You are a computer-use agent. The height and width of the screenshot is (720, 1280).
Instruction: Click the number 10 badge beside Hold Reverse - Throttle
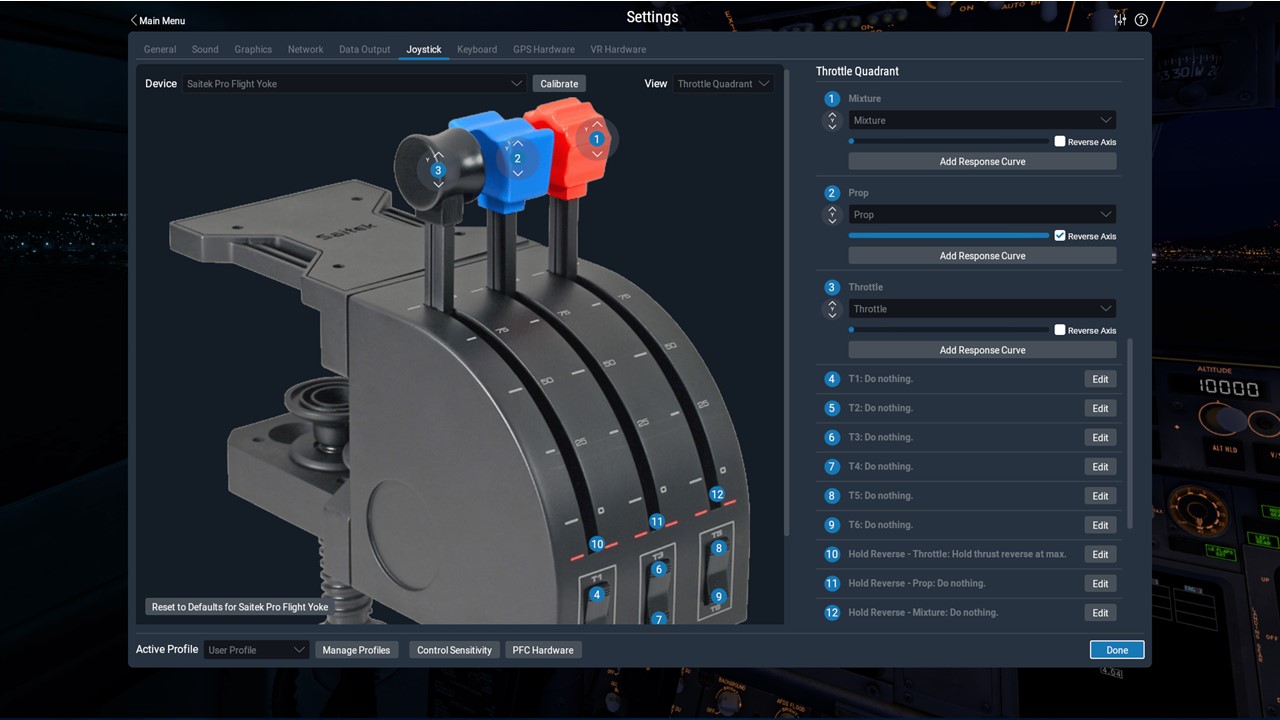tap(832, 554)
